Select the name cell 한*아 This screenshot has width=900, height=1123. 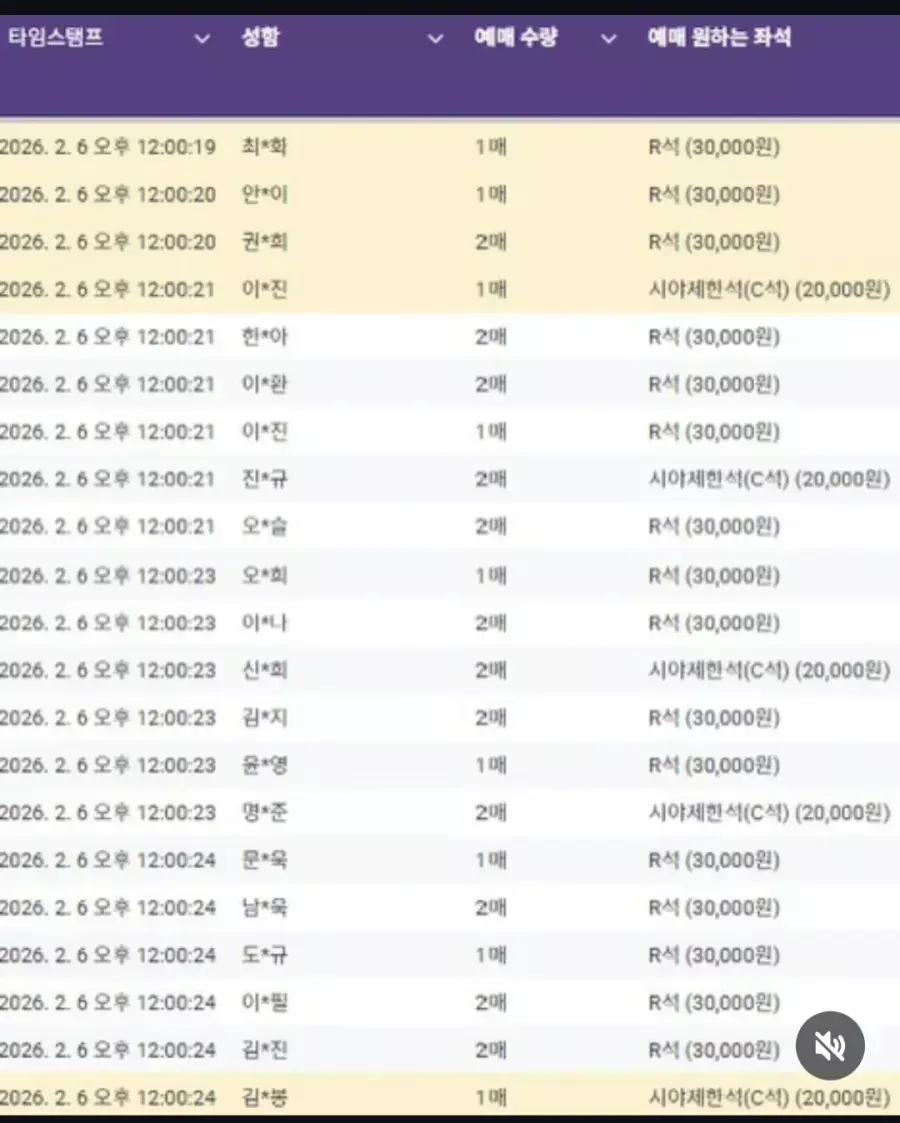[265, 337]
